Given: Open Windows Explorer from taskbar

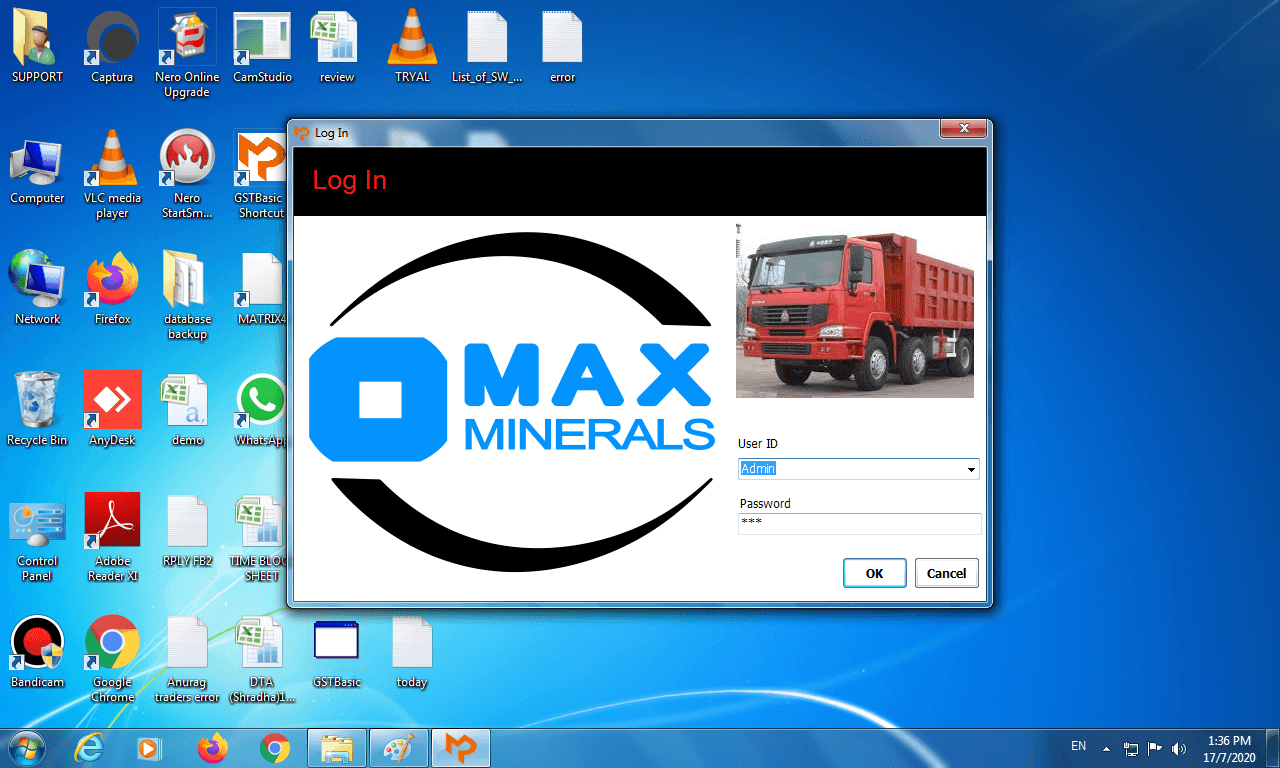Looking at the screenshot, I should tap(337, 747).
